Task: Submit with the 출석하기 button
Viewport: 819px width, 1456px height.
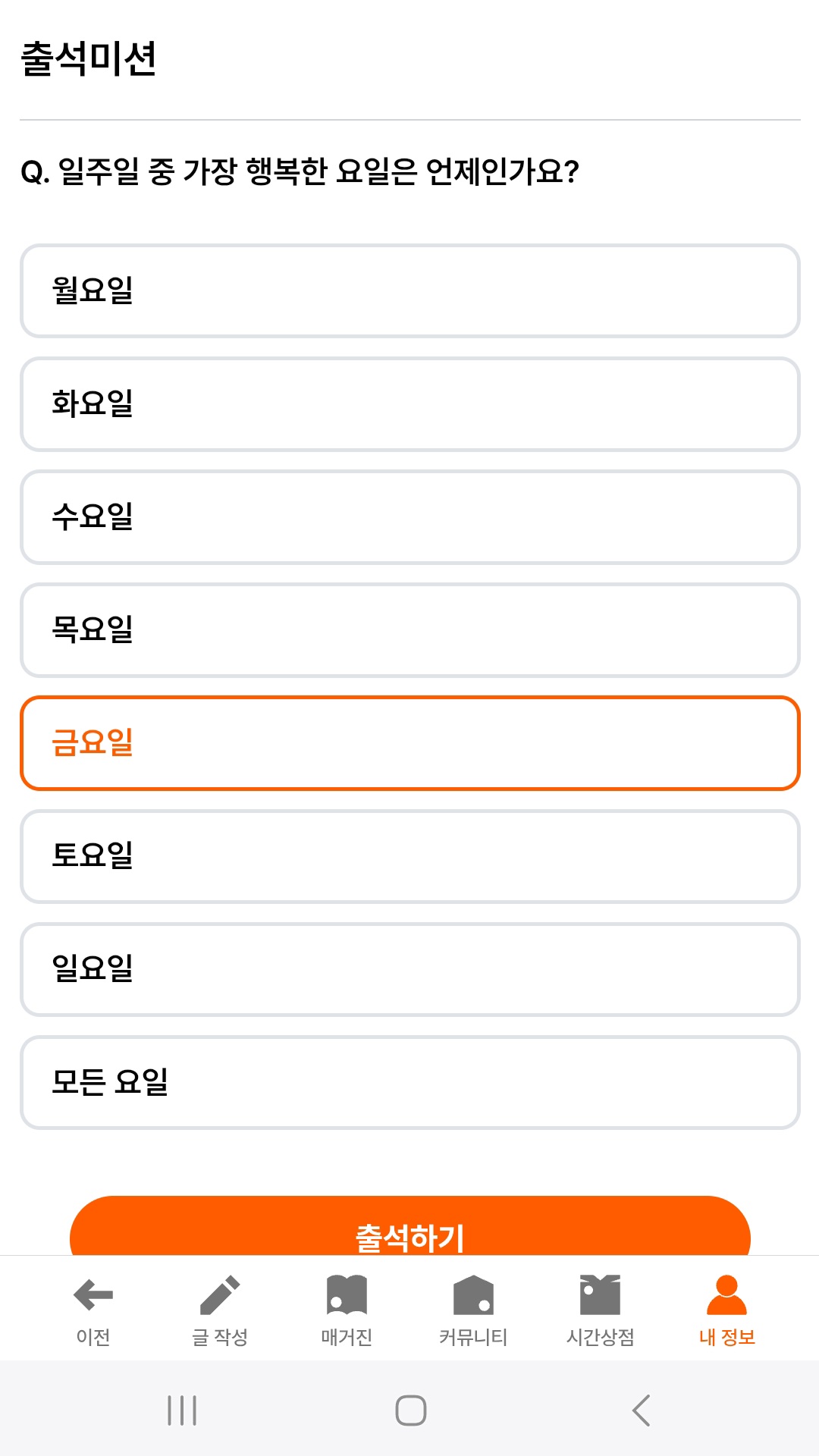Action: pos(410,1226)
